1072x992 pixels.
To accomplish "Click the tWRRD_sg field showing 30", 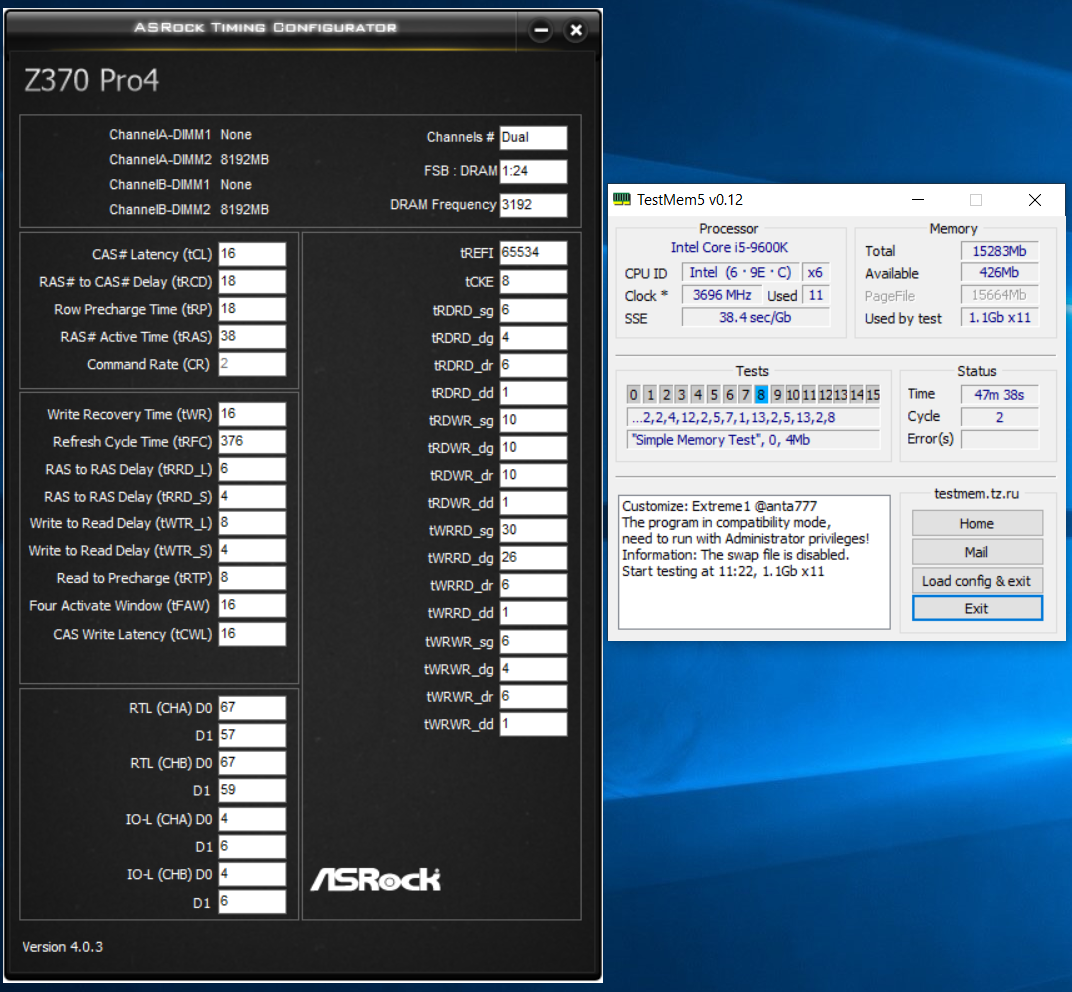I will [533, 530].
